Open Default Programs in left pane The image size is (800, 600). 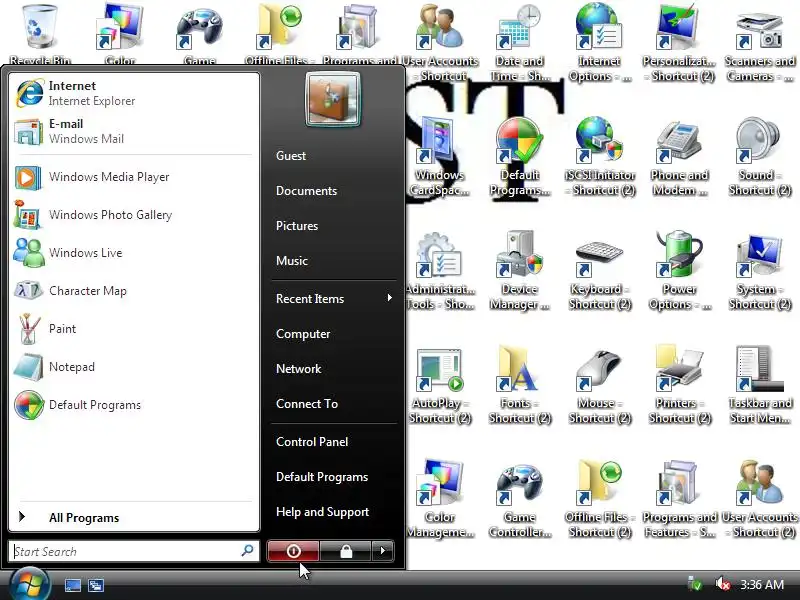[x=134, y=405]
